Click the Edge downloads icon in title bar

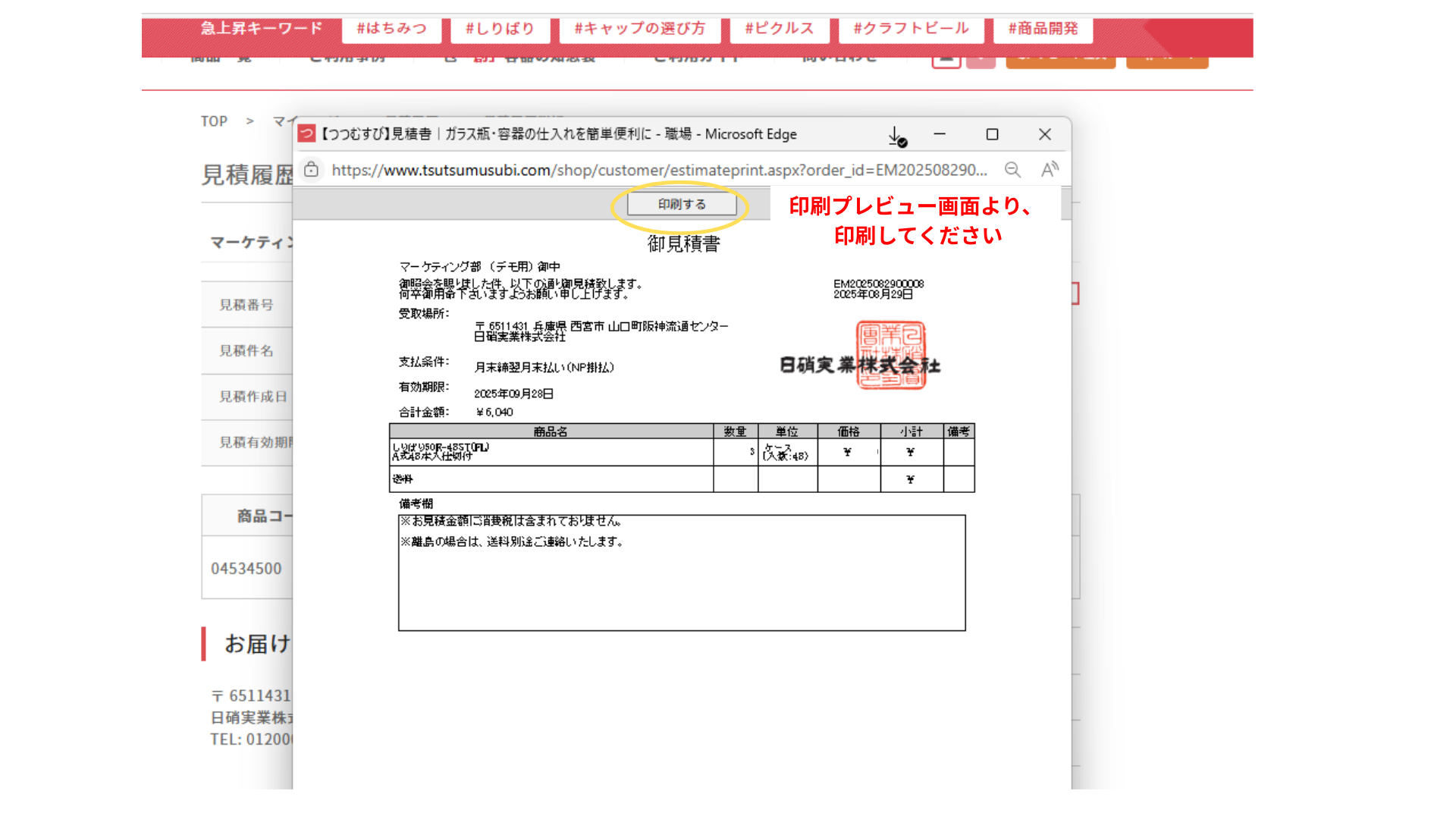[x=896, y=136]
